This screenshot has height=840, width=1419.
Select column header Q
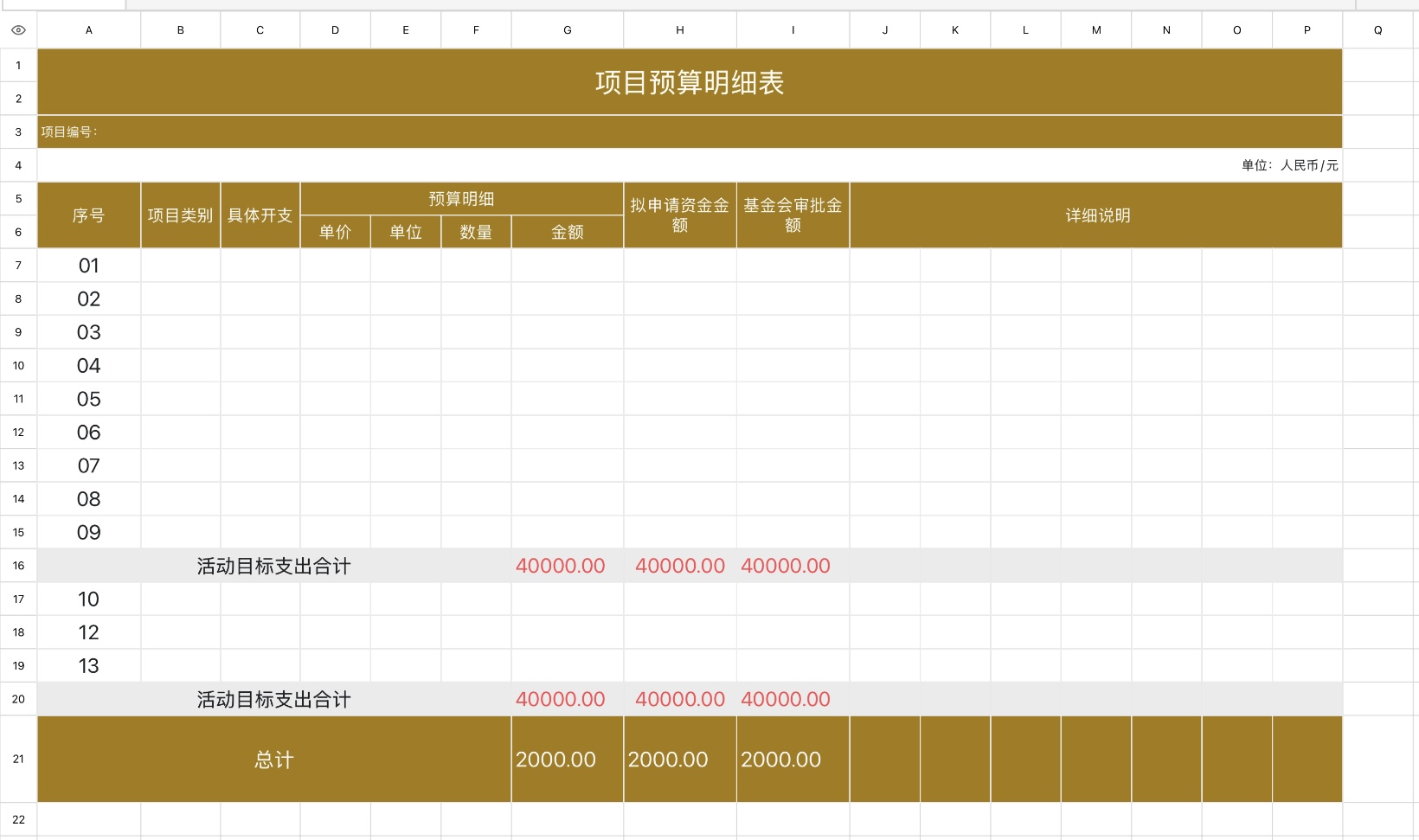(x=1377, y=29)
